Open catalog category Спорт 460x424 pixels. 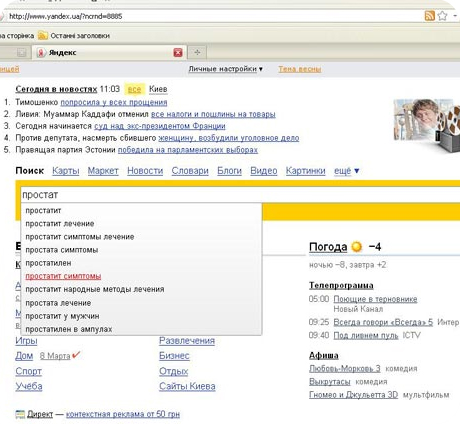[x=28, y=371]
